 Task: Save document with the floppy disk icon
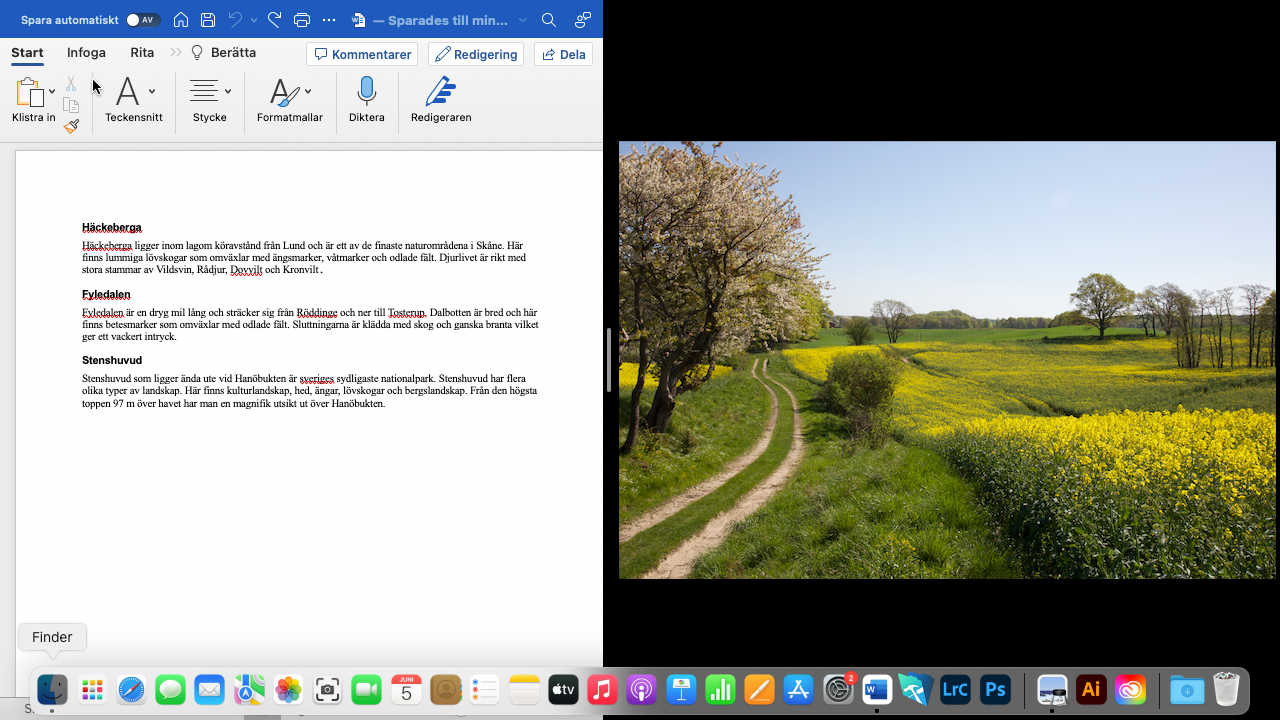(x=208, y=20)
